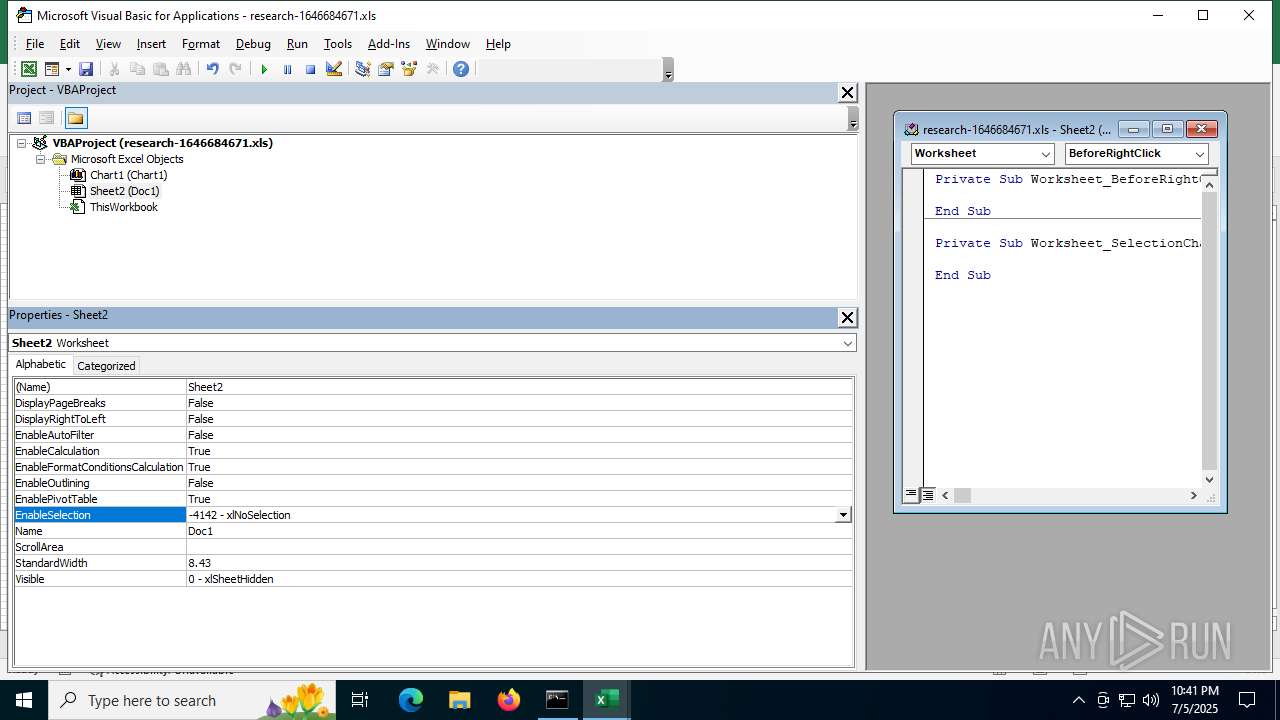Select ThisWorkbook in project tree

123,207
